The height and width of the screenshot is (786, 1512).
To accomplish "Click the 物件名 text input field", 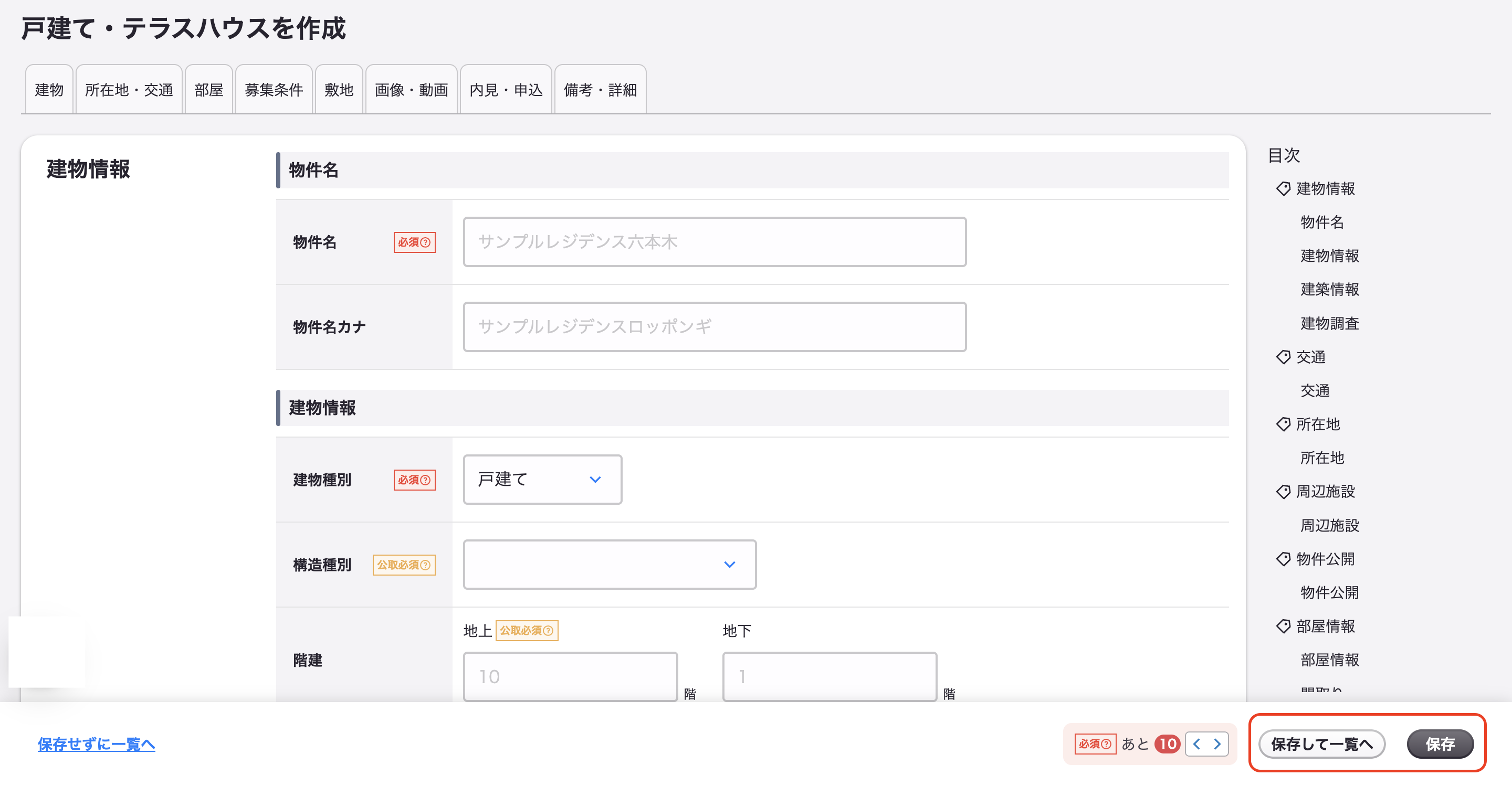I will point(715,242).
